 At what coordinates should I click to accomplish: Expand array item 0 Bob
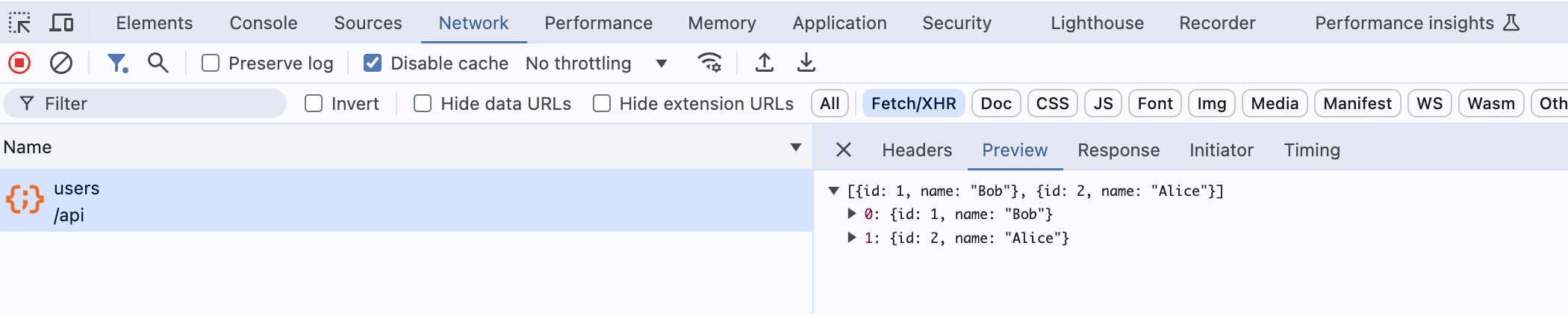(851, 214)
